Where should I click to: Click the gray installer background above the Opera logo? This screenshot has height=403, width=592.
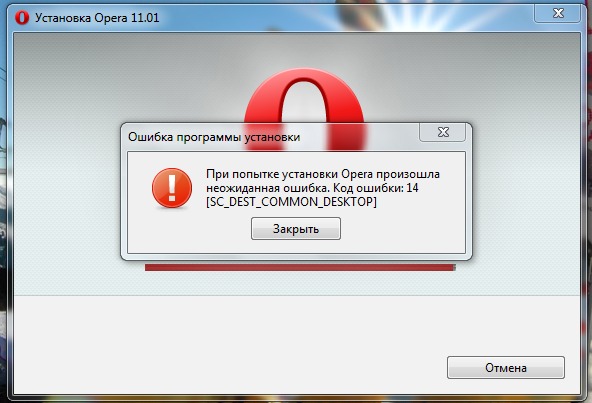click(x=297, y=50)
